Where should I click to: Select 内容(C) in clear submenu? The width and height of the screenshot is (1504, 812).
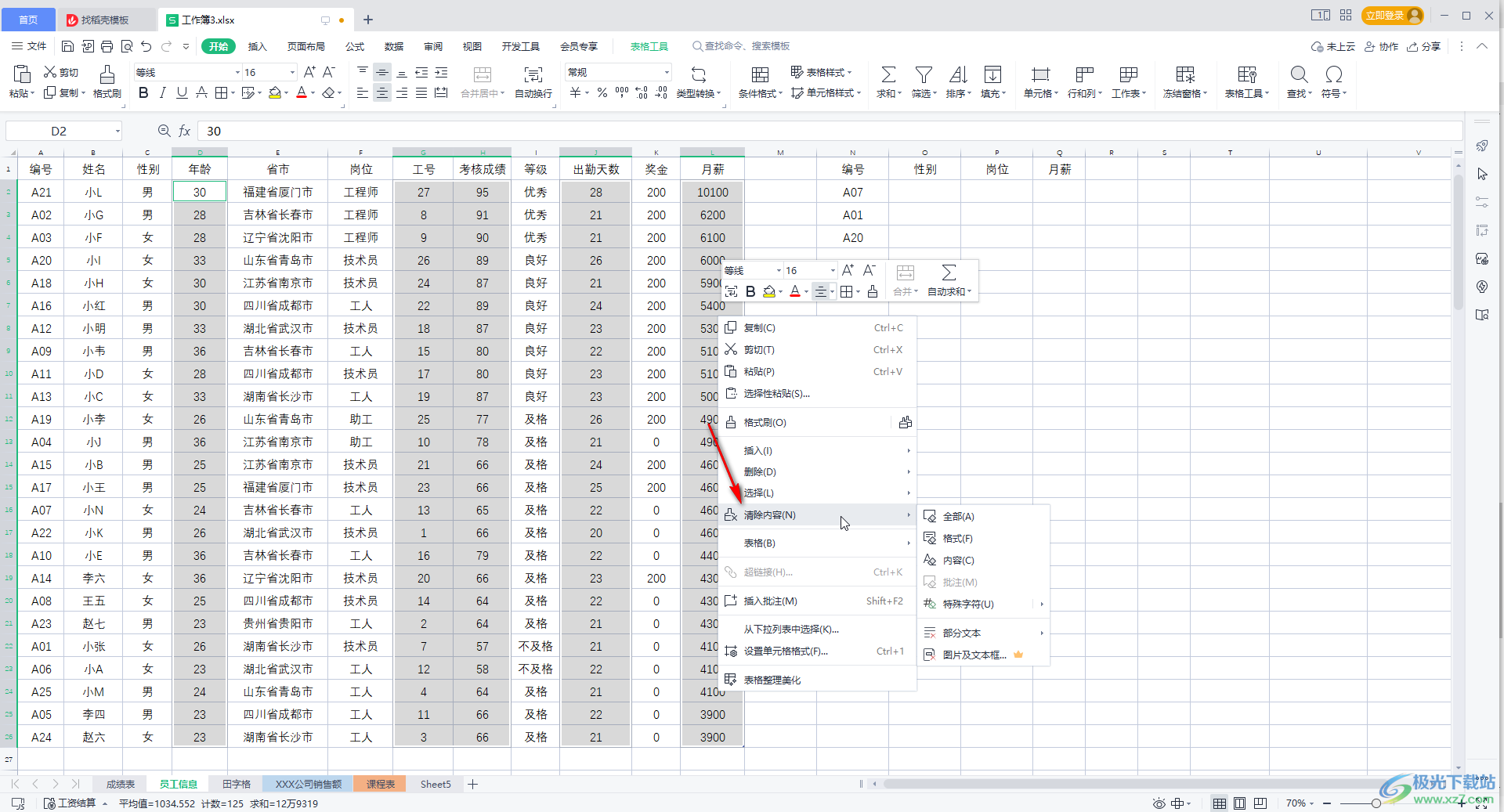(x=983, y=561)
